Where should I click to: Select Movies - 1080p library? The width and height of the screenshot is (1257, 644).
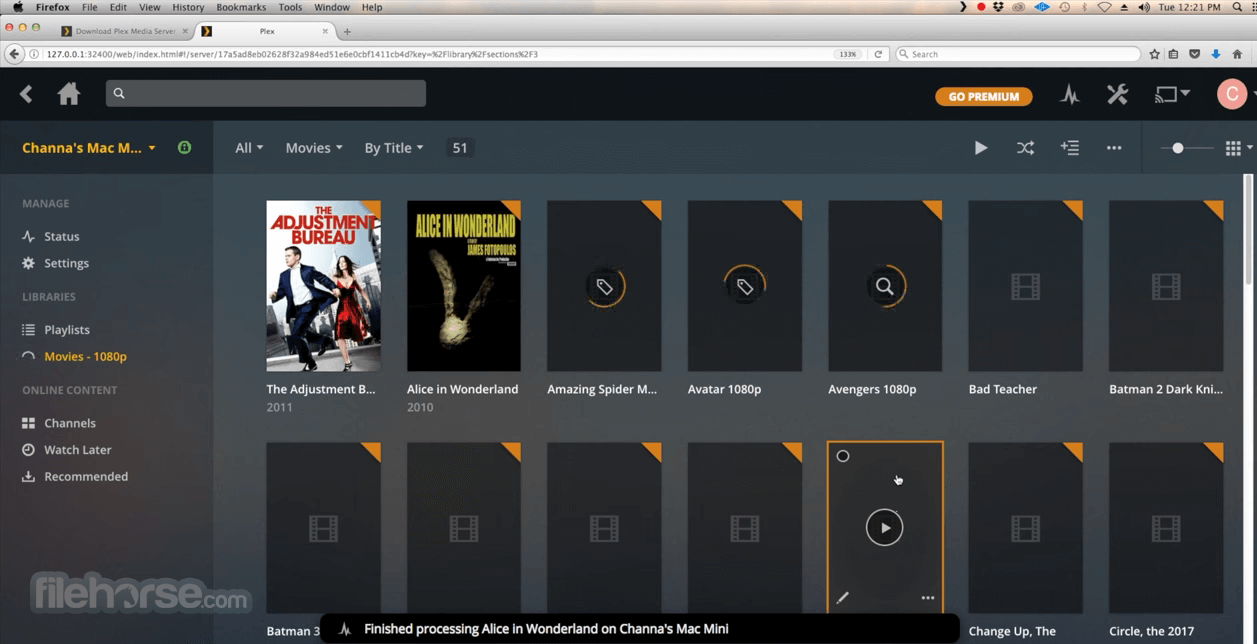point(85,357)
